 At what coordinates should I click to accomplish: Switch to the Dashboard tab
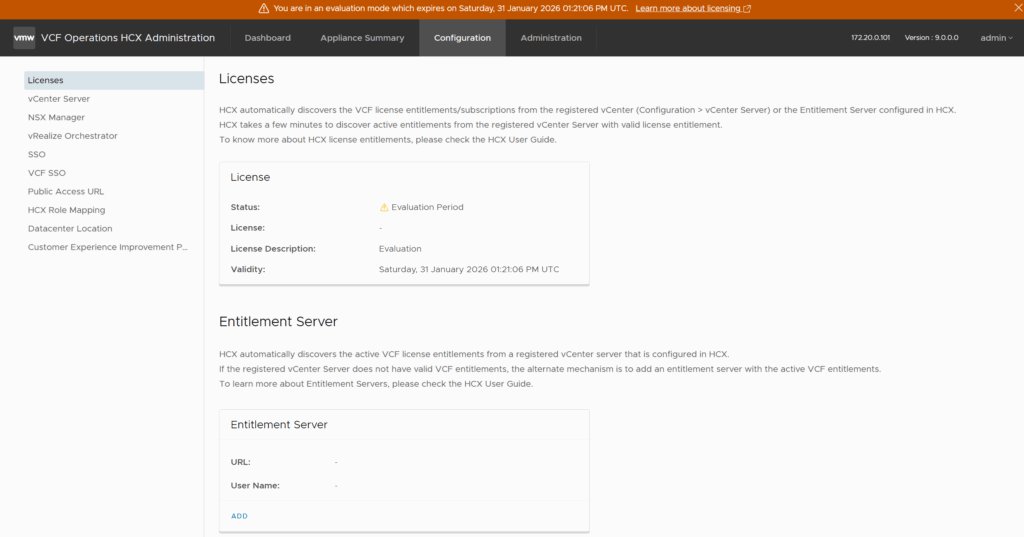pyautogui.click(x=268, y=38)
